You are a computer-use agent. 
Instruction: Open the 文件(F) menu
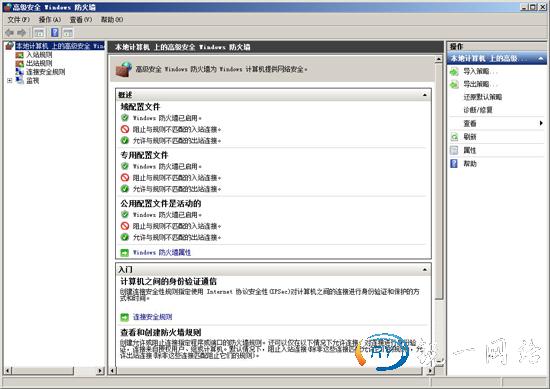click(x=18, y=20)
